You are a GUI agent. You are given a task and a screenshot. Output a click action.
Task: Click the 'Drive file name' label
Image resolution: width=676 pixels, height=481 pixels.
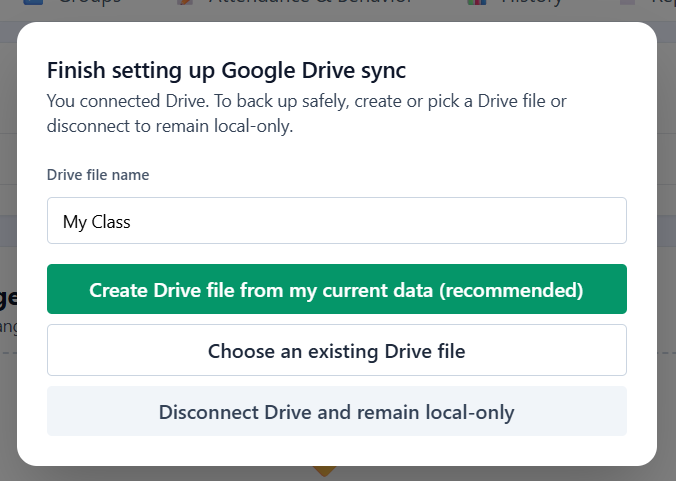point(98,175)
